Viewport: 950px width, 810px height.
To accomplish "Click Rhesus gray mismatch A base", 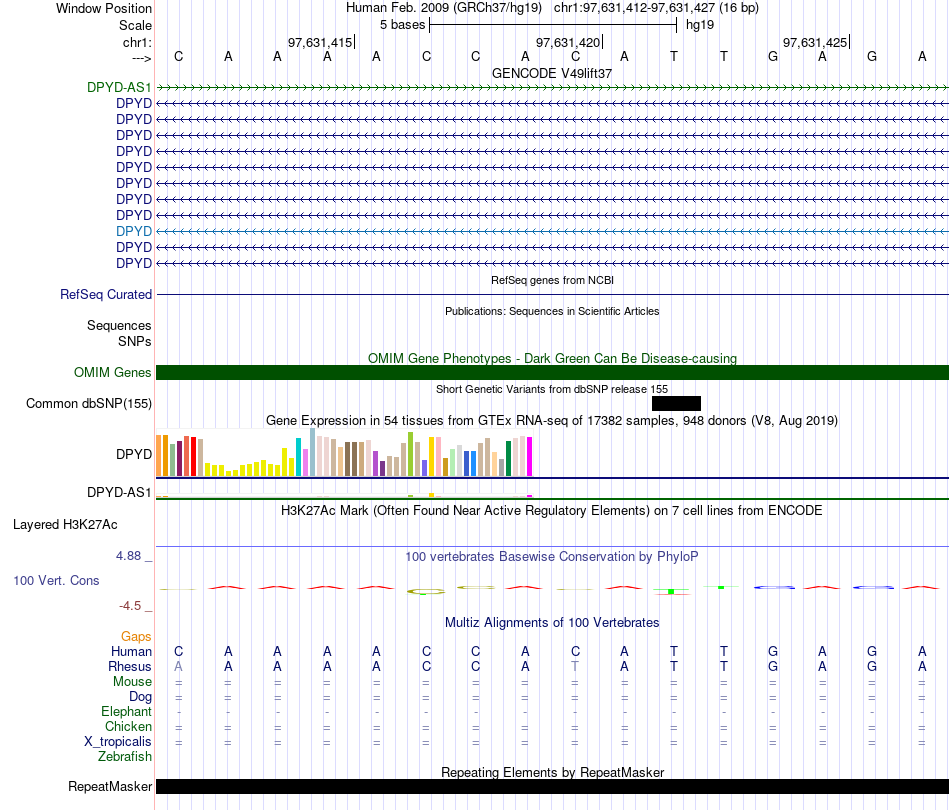I will click(178, 666).
